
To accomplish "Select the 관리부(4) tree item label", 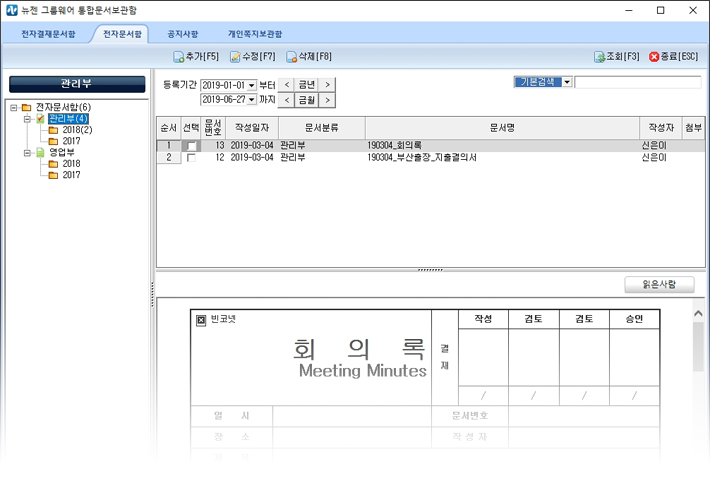I will [x=68, y=119].
